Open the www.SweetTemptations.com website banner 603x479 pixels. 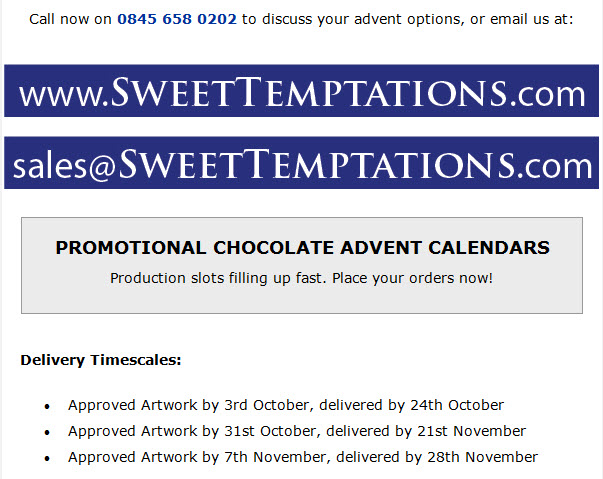[302, 91]
